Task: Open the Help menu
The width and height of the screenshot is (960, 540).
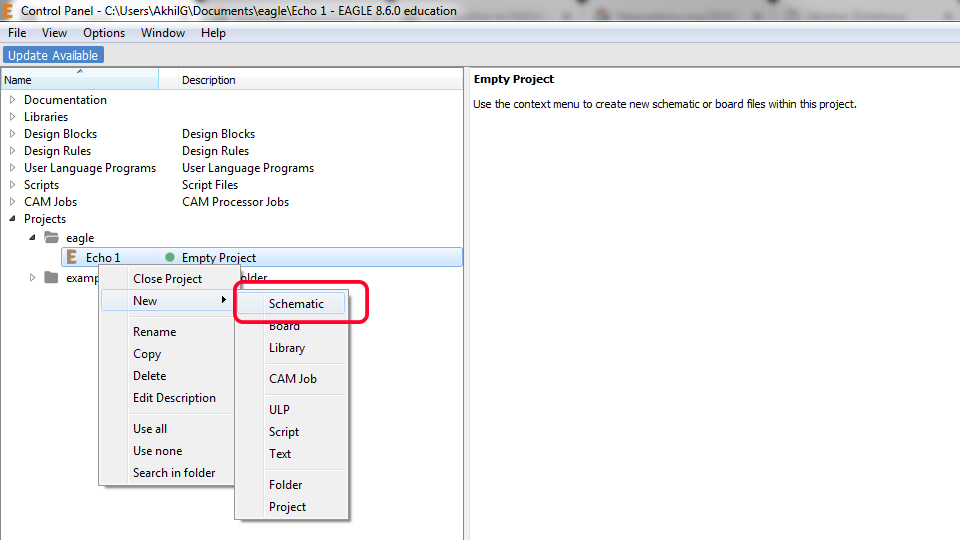Action: click(x=213, y=33)
